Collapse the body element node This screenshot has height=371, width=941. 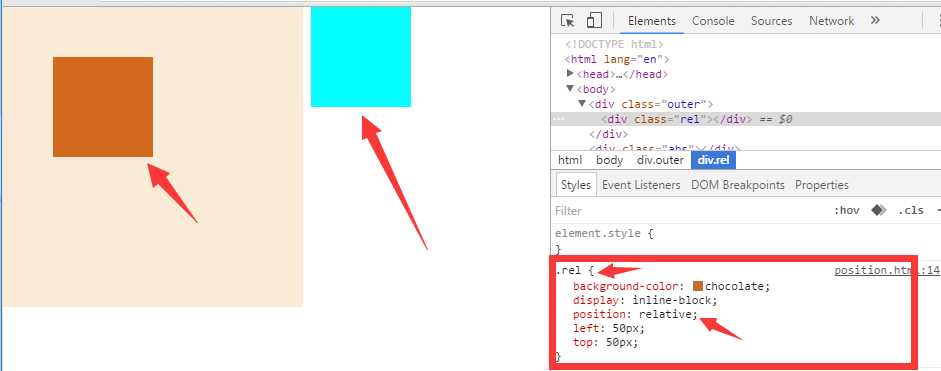[570, 89]
